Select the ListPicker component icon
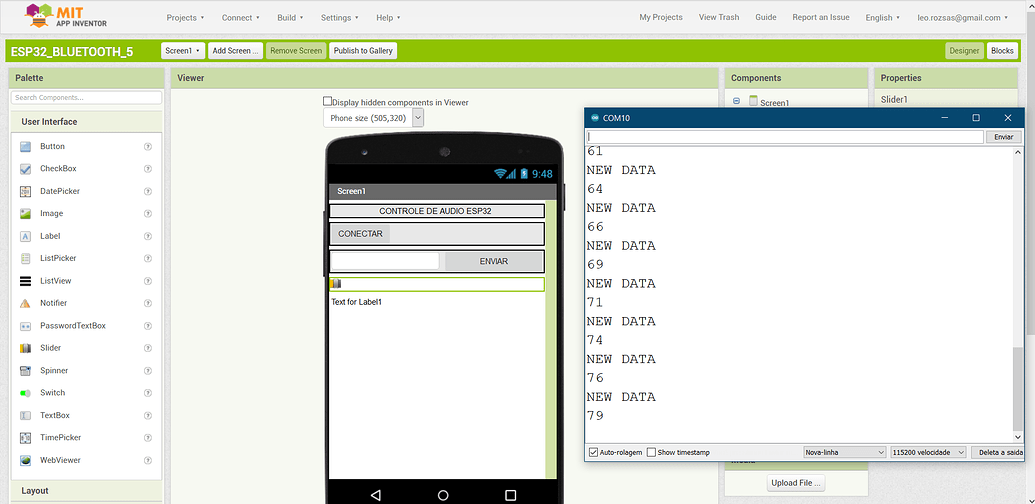This screenshot has width=1035, height=504. (26, 259)
